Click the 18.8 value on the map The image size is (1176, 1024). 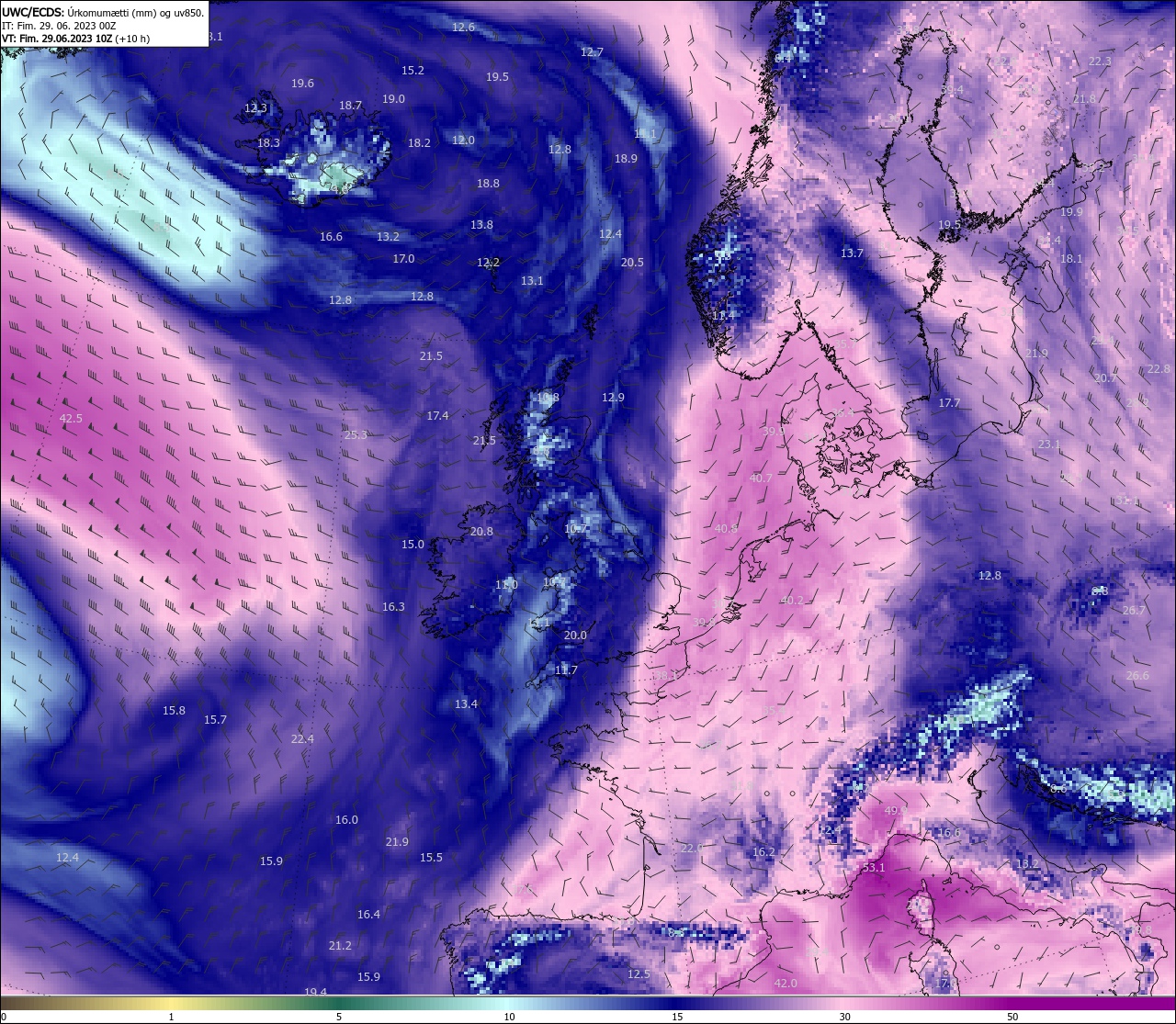pos(488,184)
